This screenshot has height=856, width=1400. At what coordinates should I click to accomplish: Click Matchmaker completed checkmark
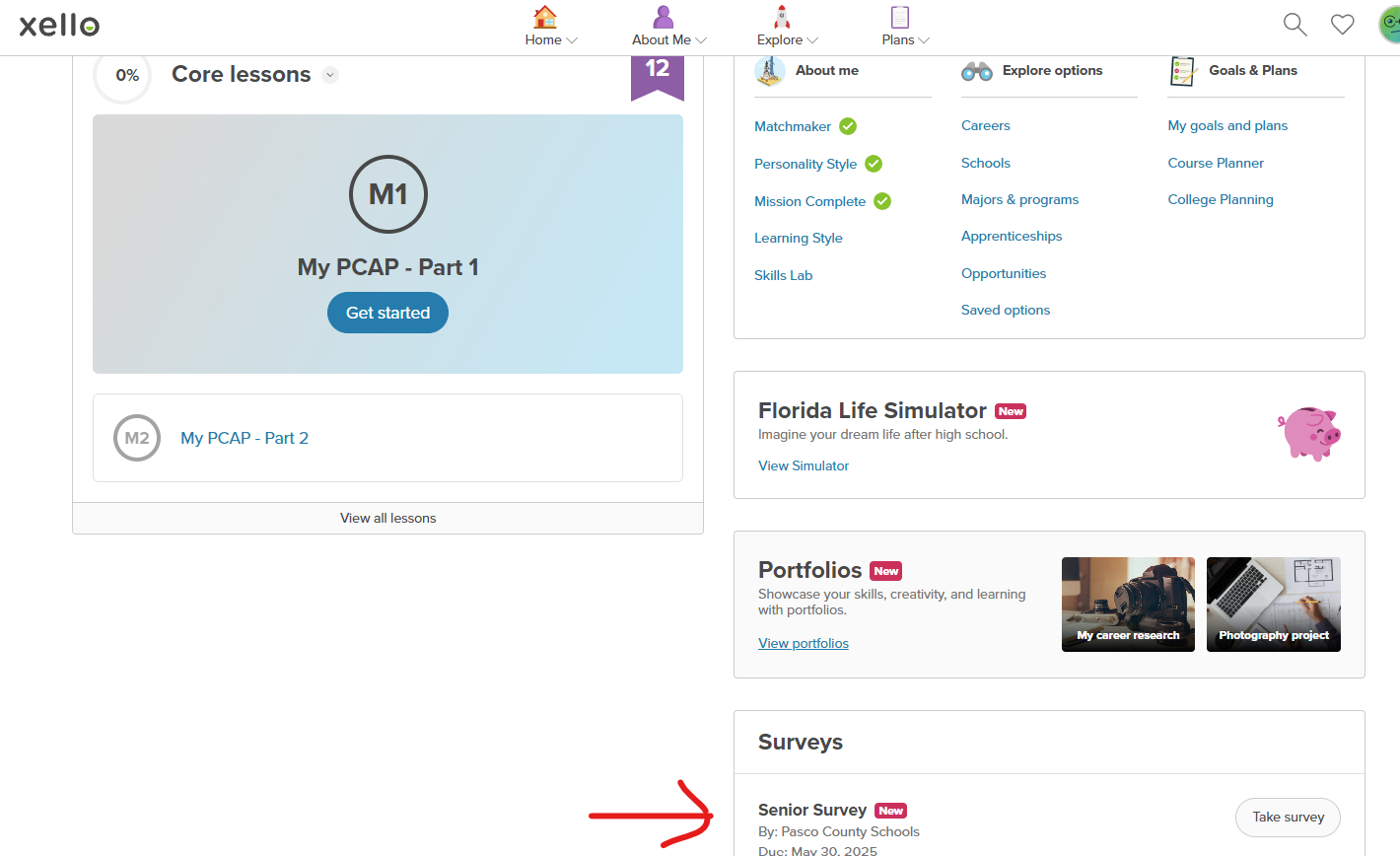pos(848,126)
